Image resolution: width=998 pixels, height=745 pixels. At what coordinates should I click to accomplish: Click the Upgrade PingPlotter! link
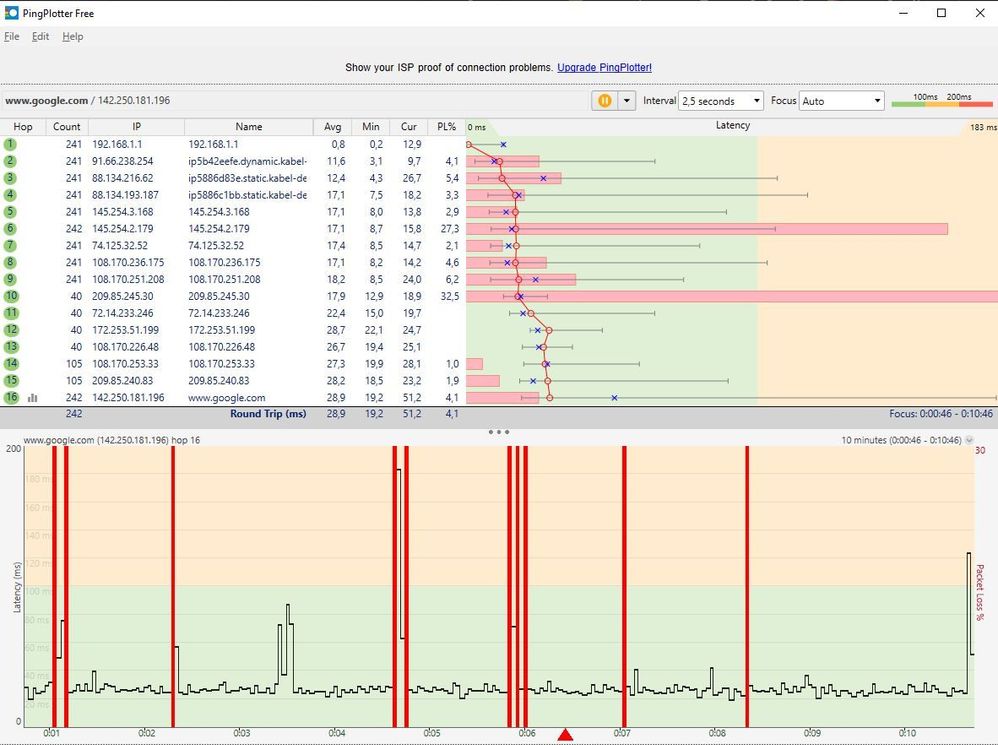click(604, 67)
